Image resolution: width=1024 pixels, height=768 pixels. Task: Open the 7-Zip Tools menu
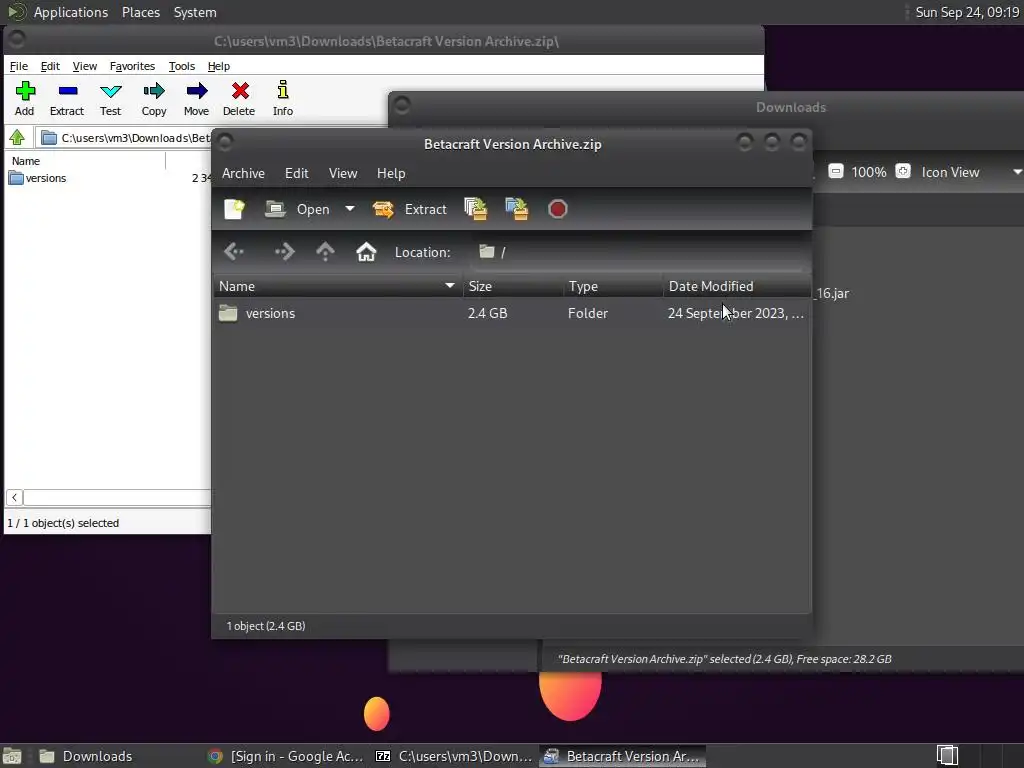click(182, 66)
